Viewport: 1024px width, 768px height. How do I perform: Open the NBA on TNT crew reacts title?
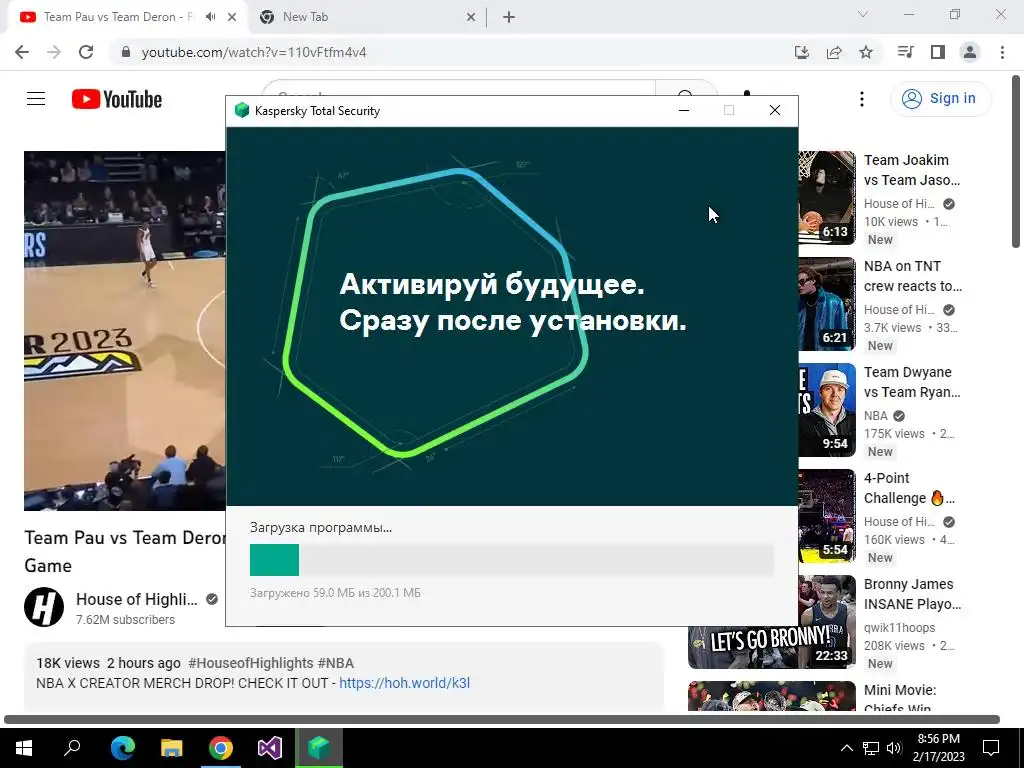pos(912,276)
